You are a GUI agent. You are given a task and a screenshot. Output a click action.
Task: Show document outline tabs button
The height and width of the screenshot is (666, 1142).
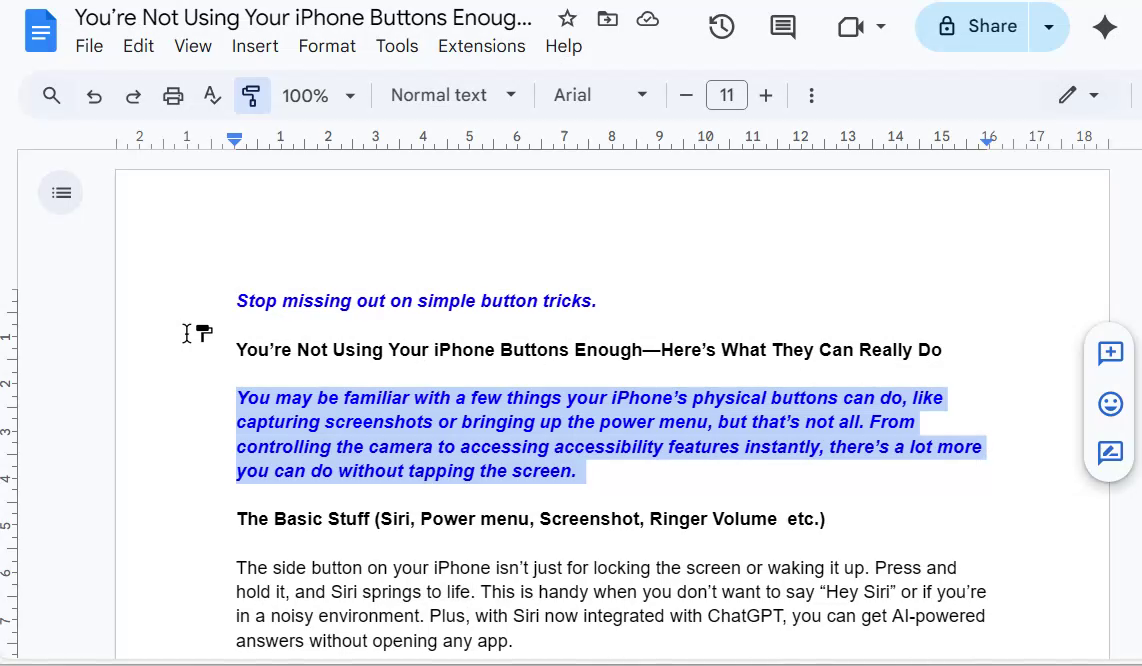pos(61,193)
